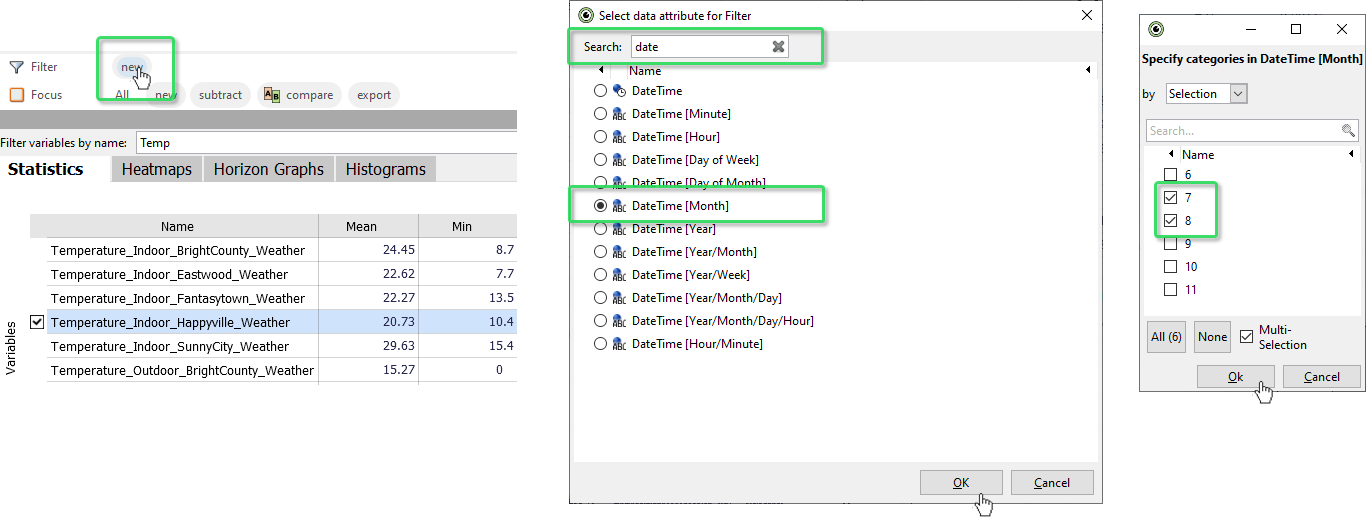This screenshot has height=520, width=1366.
Task: Click the magnifier icon in category search
Action: (1348, 131)
